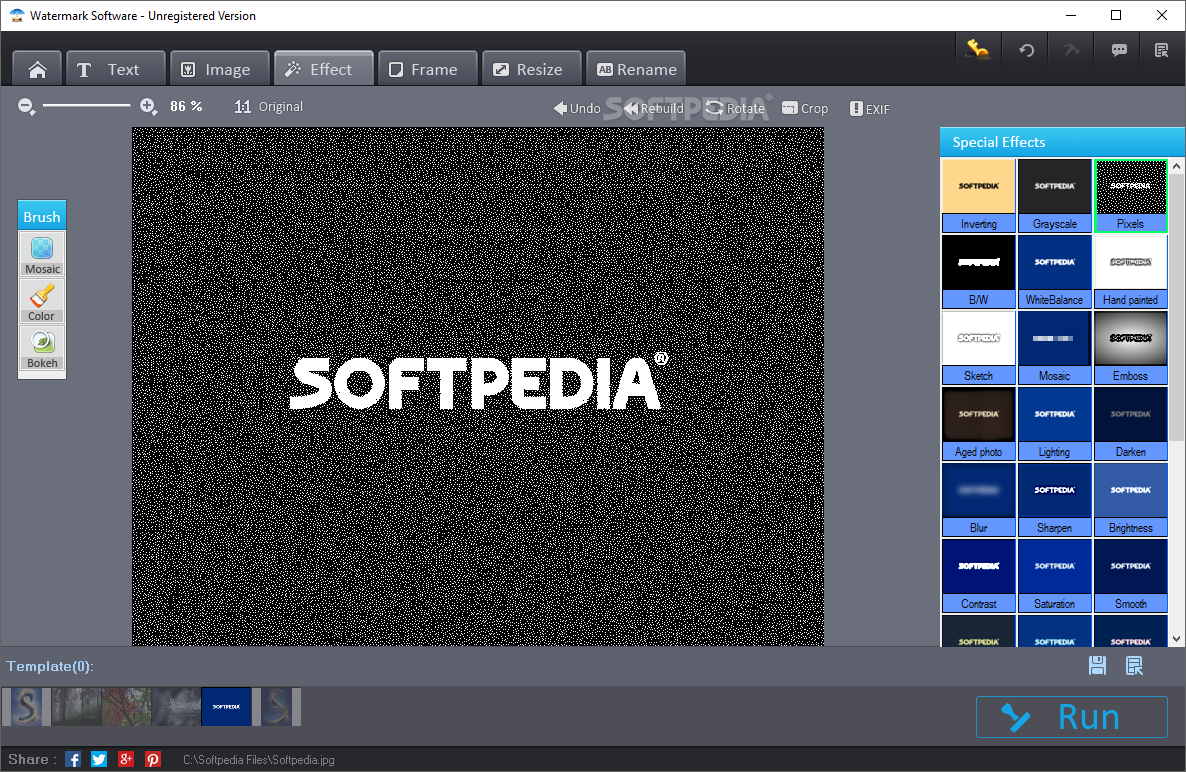Image resolution: width=1186 pixels, height=772 pixels.
Task: Apply the Lighting effect
Action: coord(1054,423)
